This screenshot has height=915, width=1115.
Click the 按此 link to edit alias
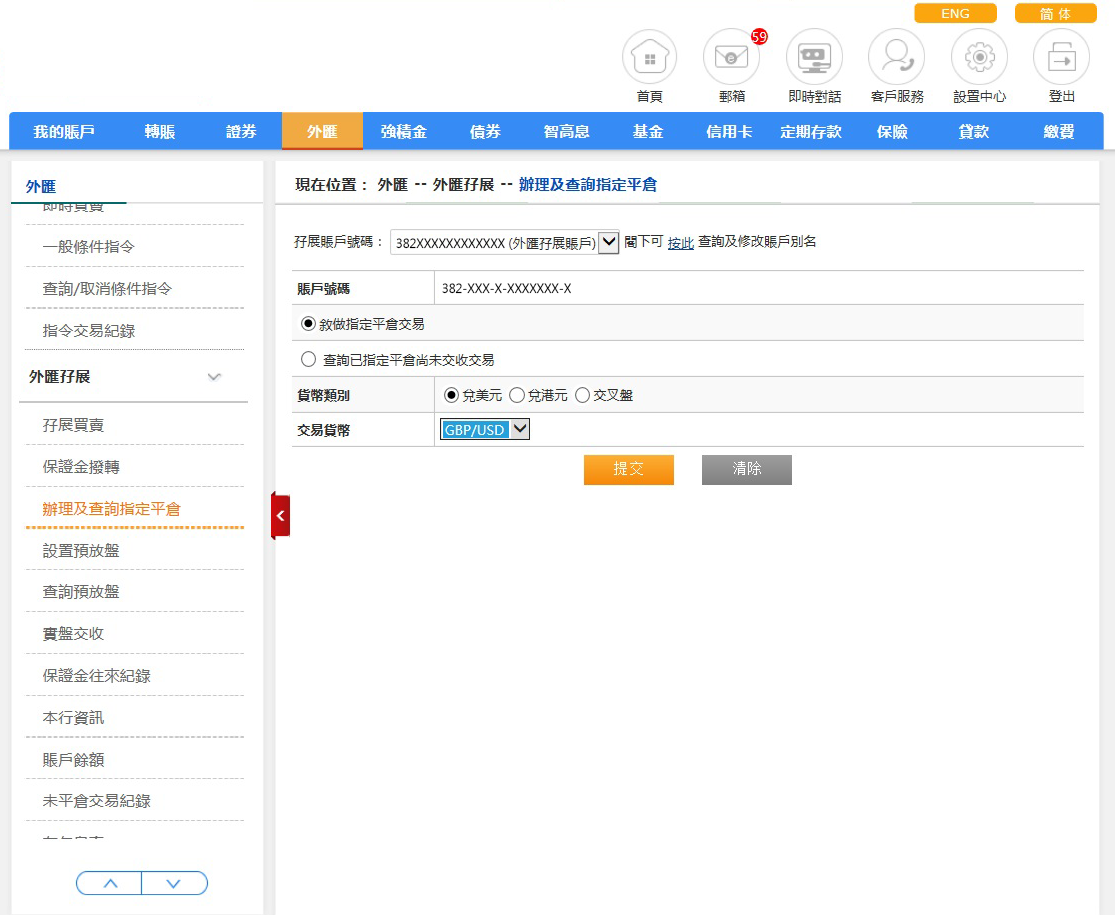pyautogui.click(x=680, y=243)
